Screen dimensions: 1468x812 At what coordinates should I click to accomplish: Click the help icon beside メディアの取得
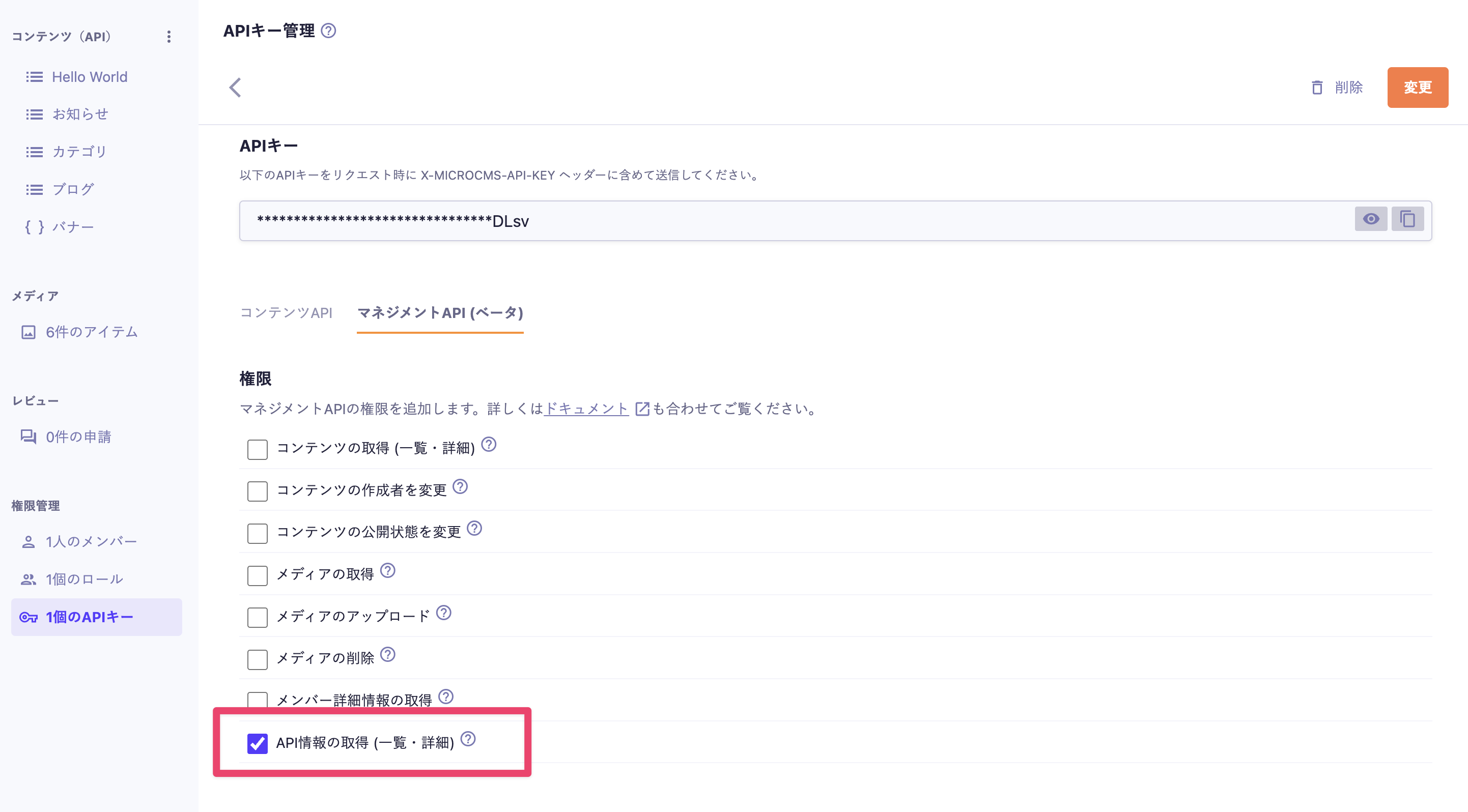click(x=388, y=572)
